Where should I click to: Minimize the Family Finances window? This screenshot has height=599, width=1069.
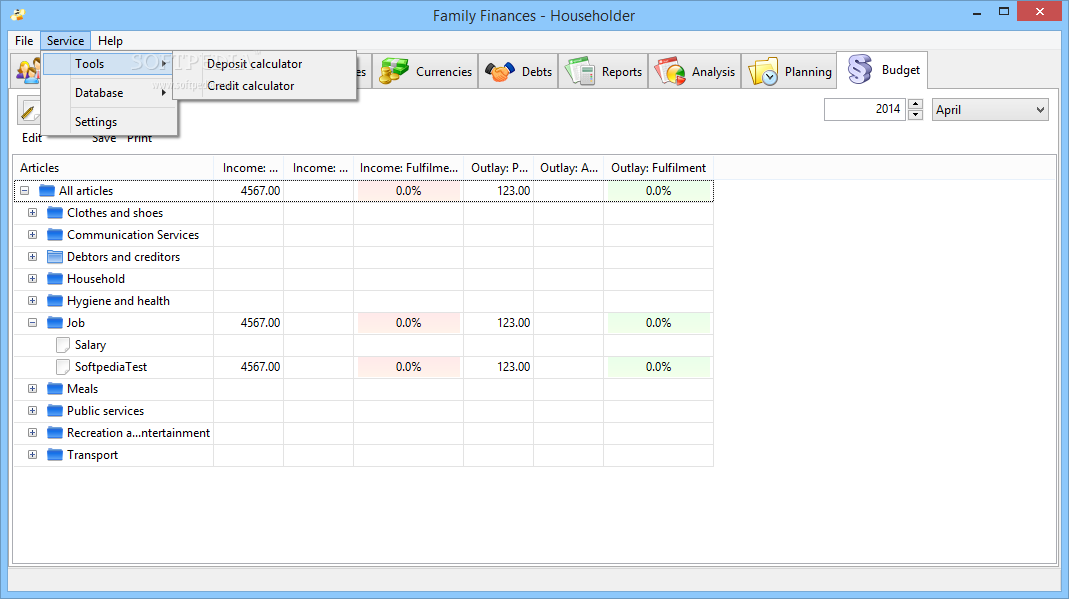click(977, 12)
